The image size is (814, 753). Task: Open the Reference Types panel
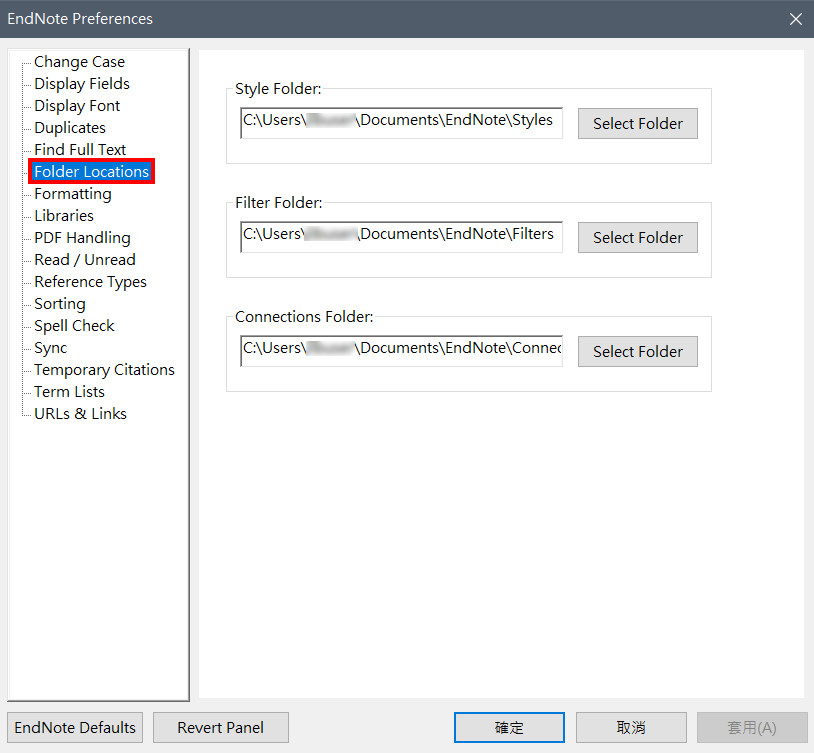click(90, 281)
